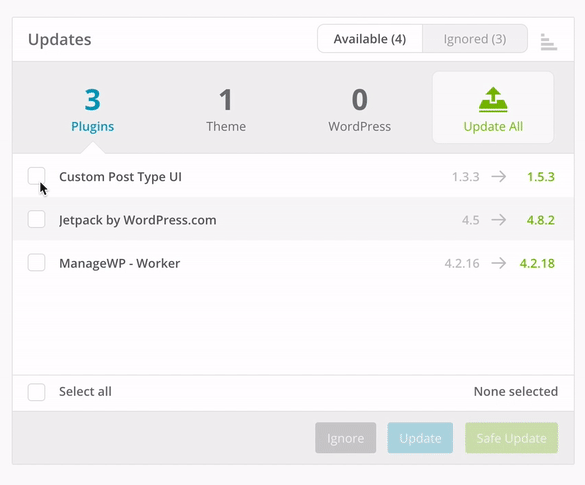Open the sort bars icon beside Ignored
Image resolution: width=585 pixels, height=485 pixels.
548,42
